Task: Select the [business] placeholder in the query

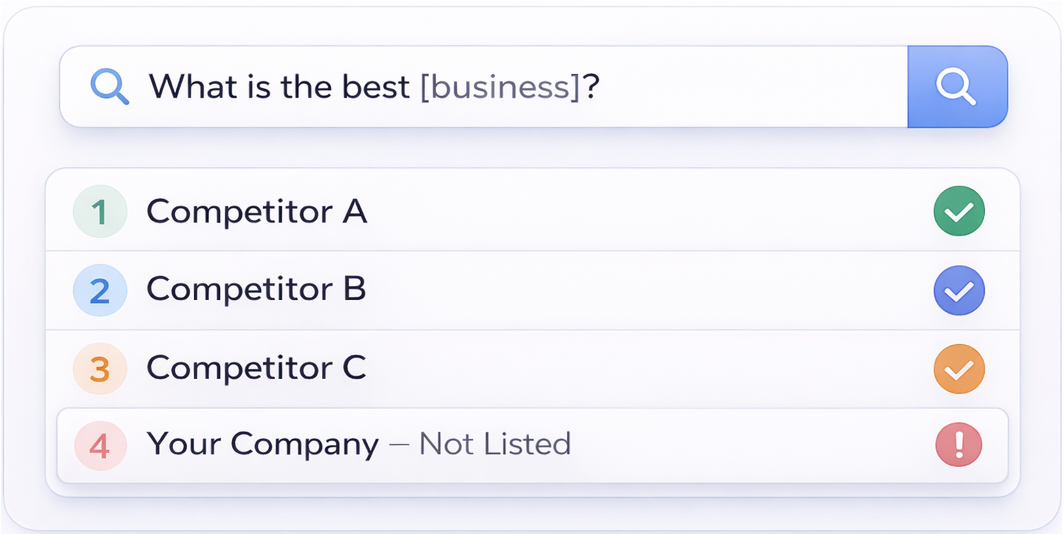Action: point(500,87)
